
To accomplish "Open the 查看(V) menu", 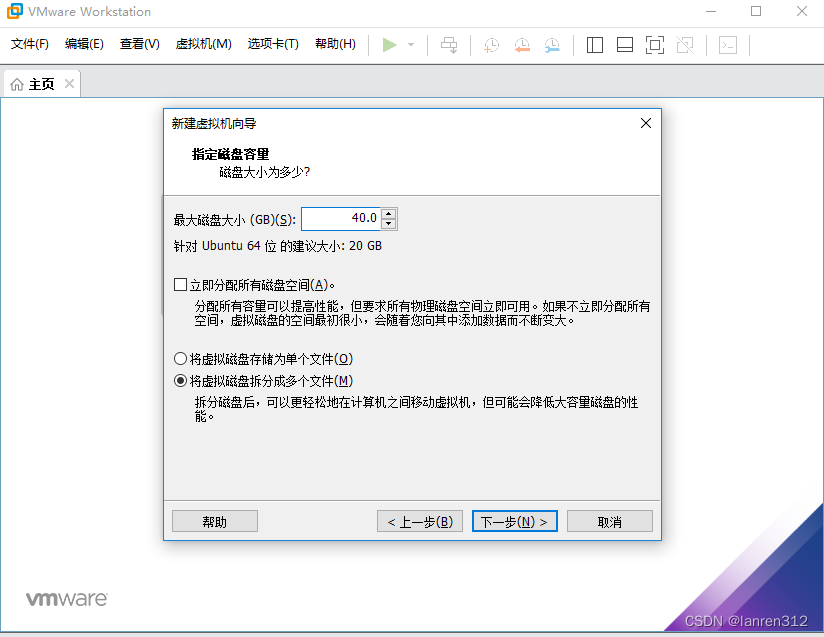I will tap(139, 44).
